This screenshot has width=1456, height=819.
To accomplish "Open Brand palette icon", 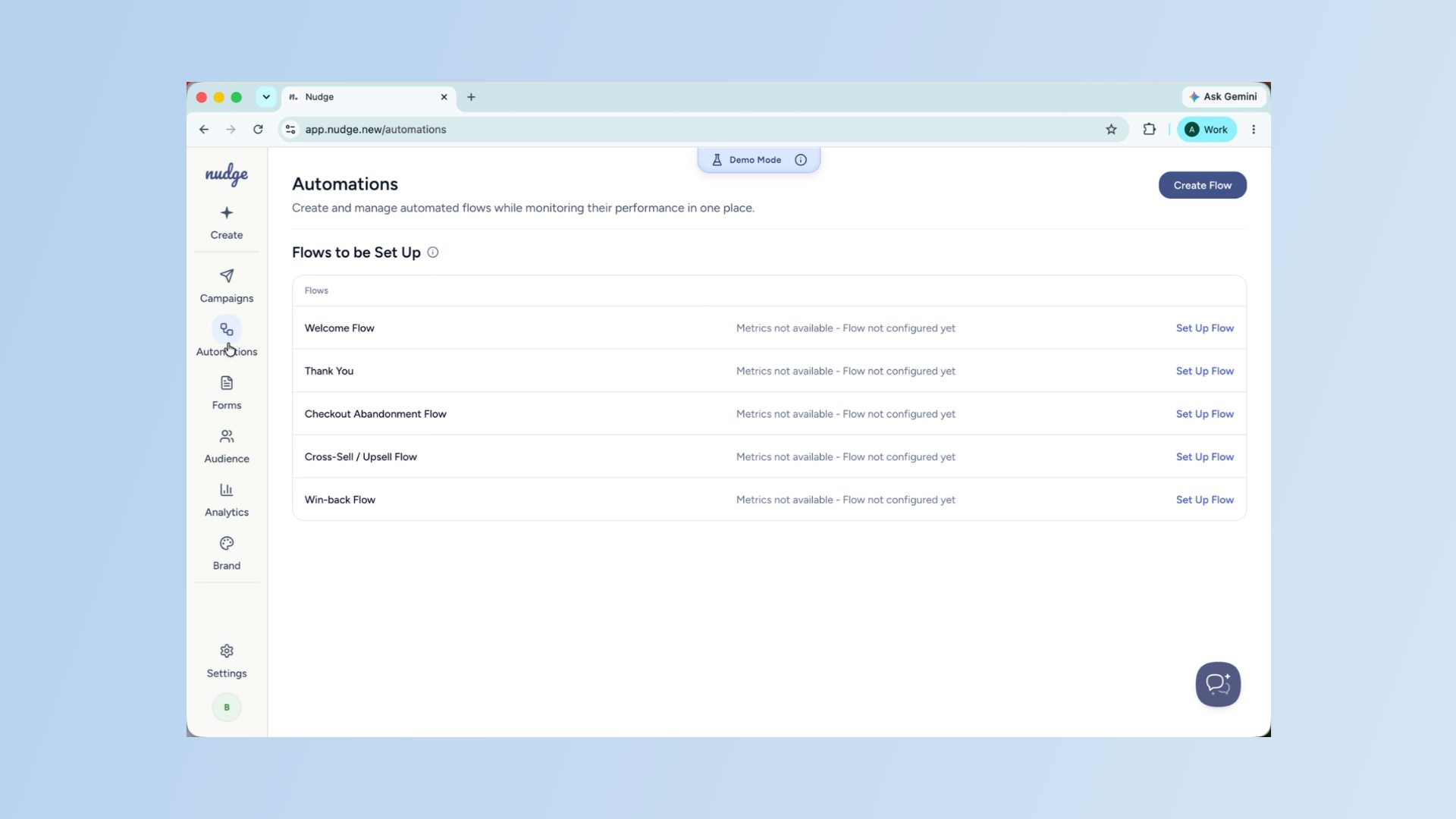I will [227, 543].
